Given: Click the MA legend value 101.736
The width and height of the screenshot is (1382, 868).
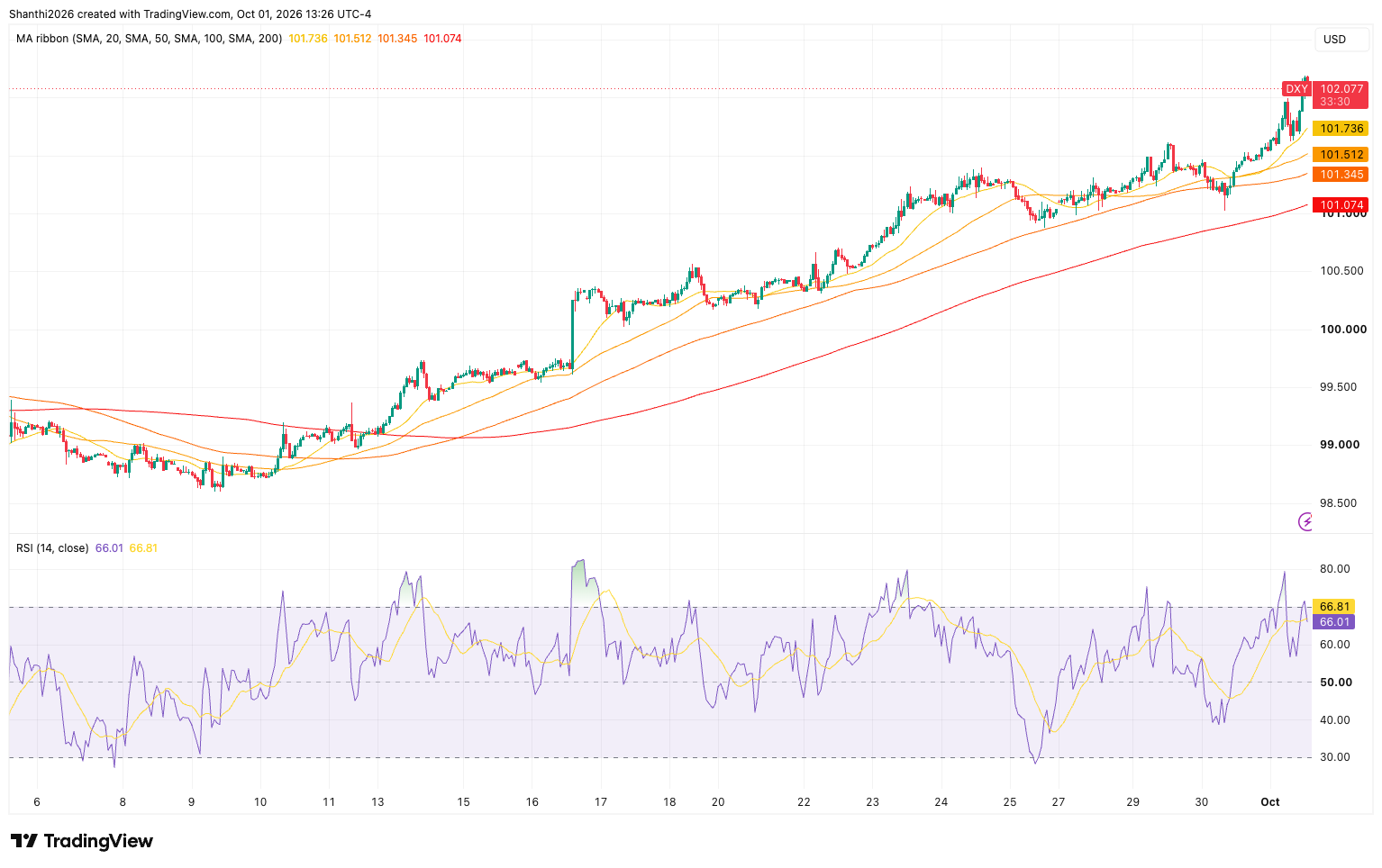Looking at the screenshot, I should pyautogui.click(x=308, y=39).
